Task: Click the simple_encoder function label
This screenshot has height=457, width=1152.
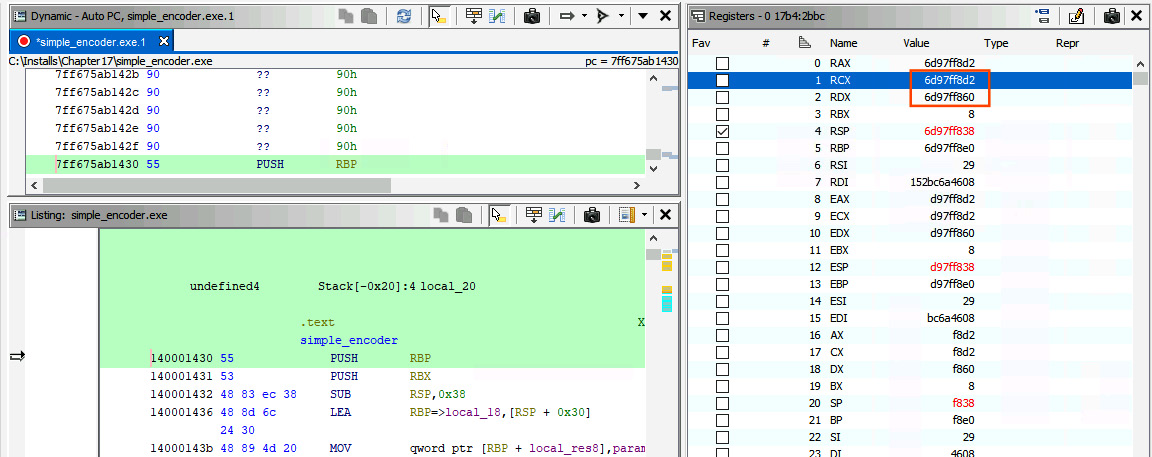Action: pyautogui.click(x=349, y=340)
